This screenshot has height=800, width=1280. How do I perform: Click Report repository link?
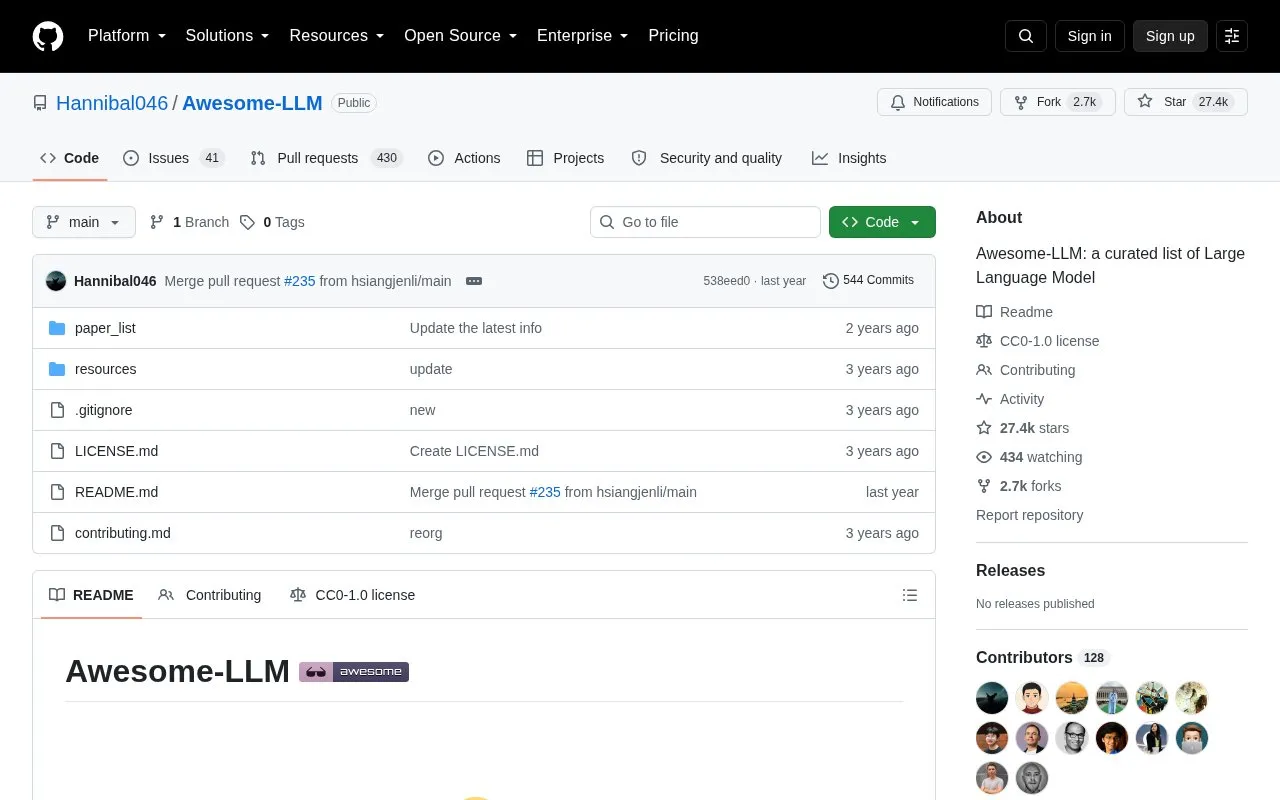pos(1029,515)
